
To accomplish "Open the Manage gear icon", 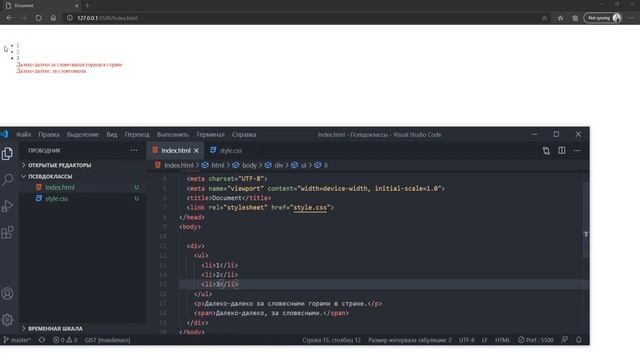I will [x=7, y=320].
